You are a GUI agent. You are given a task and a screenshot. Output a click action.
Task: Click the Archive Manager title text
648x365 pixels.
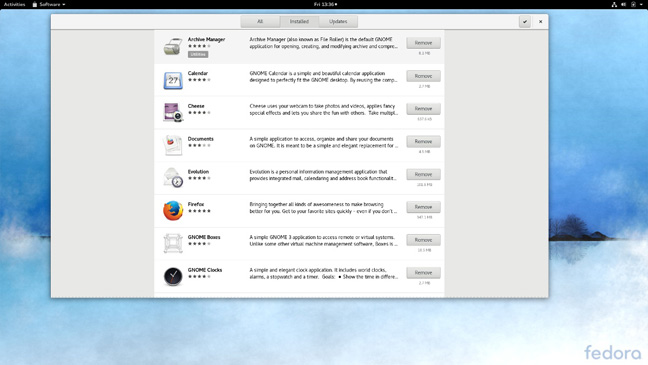click(x=206, y=39)
